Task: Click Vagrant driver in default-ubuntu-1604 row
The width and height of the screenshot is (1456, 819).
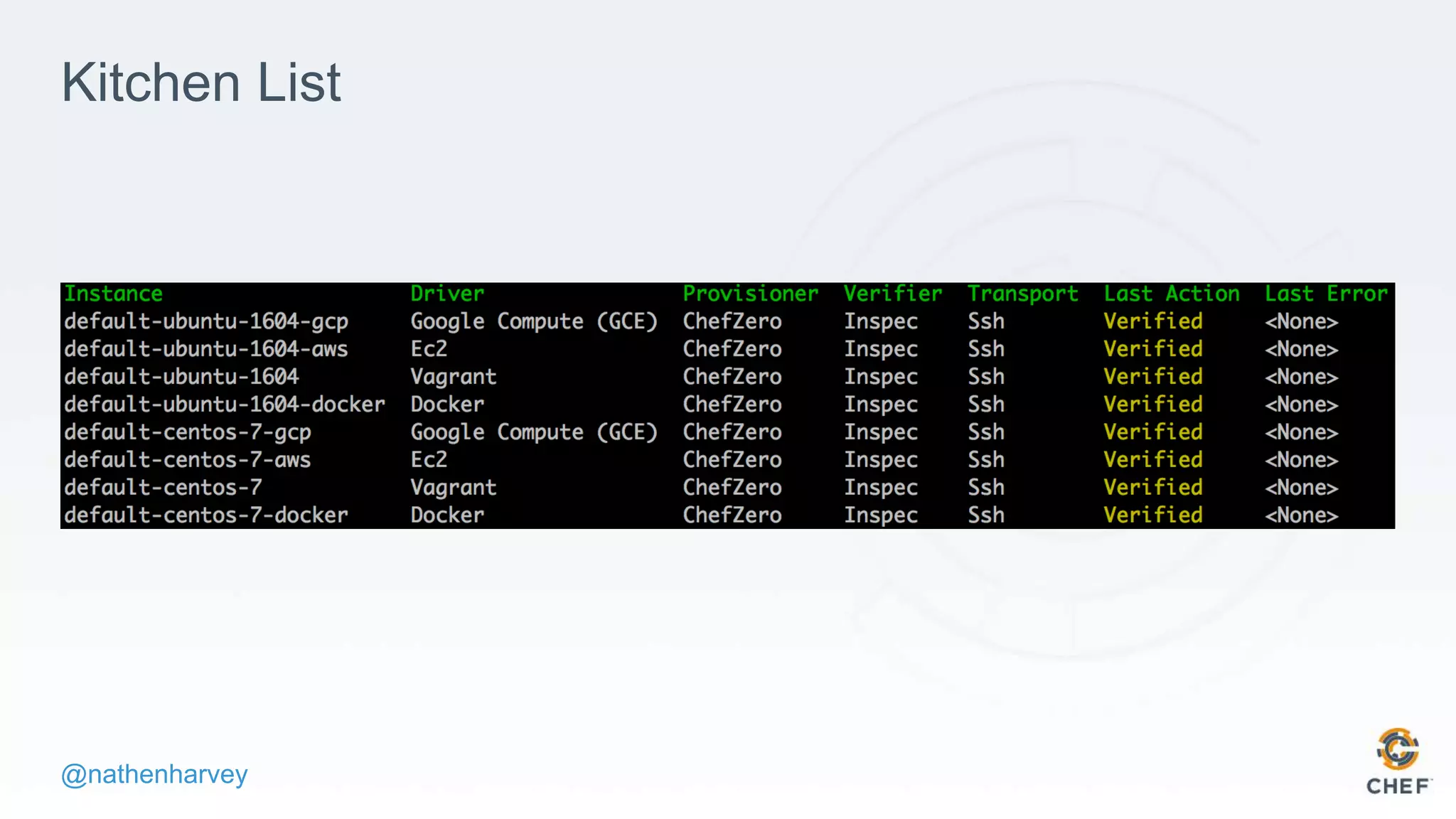Action: tap(453, 377)
